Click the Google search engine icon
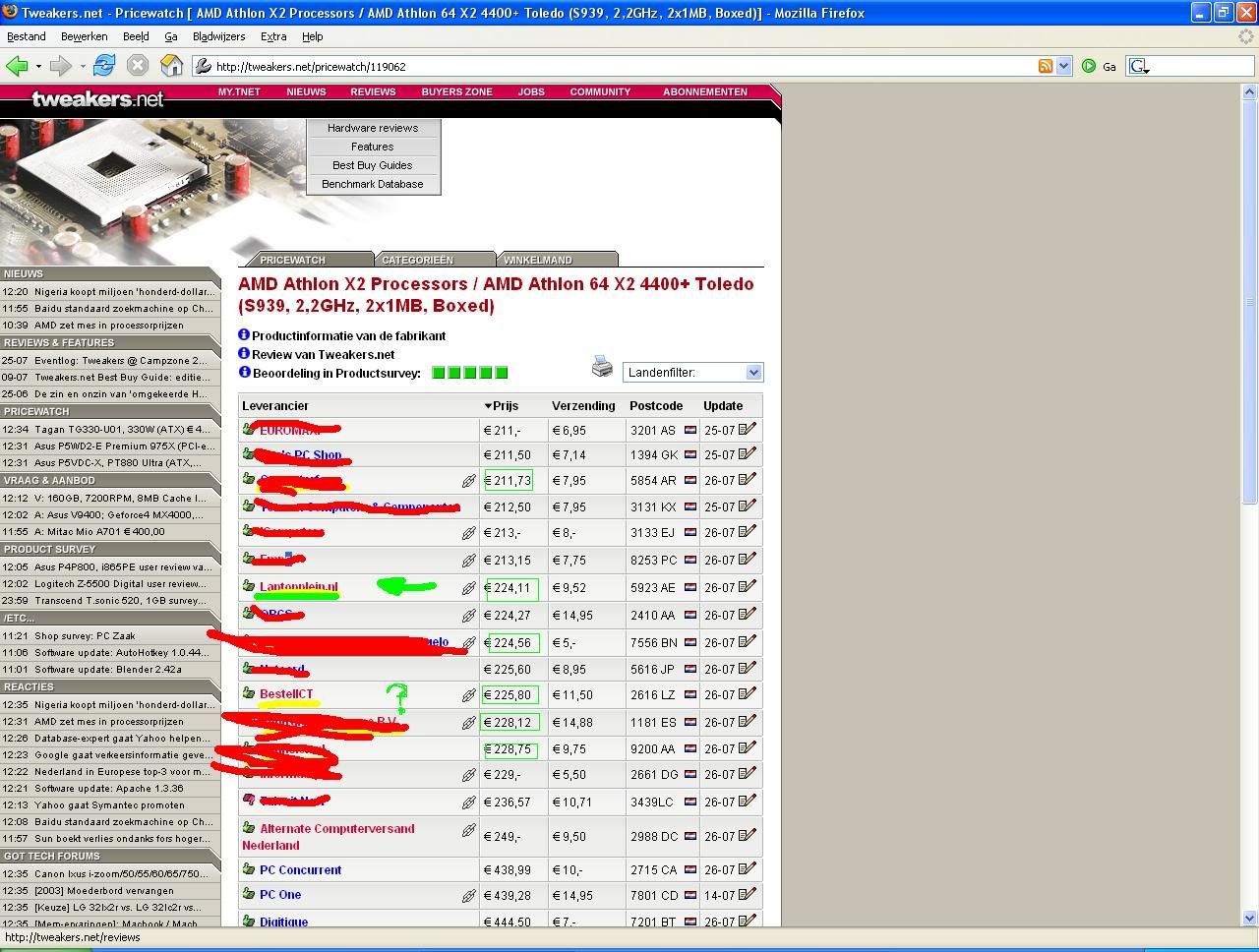The image size is (1259, 952). tap(1139, 66)
